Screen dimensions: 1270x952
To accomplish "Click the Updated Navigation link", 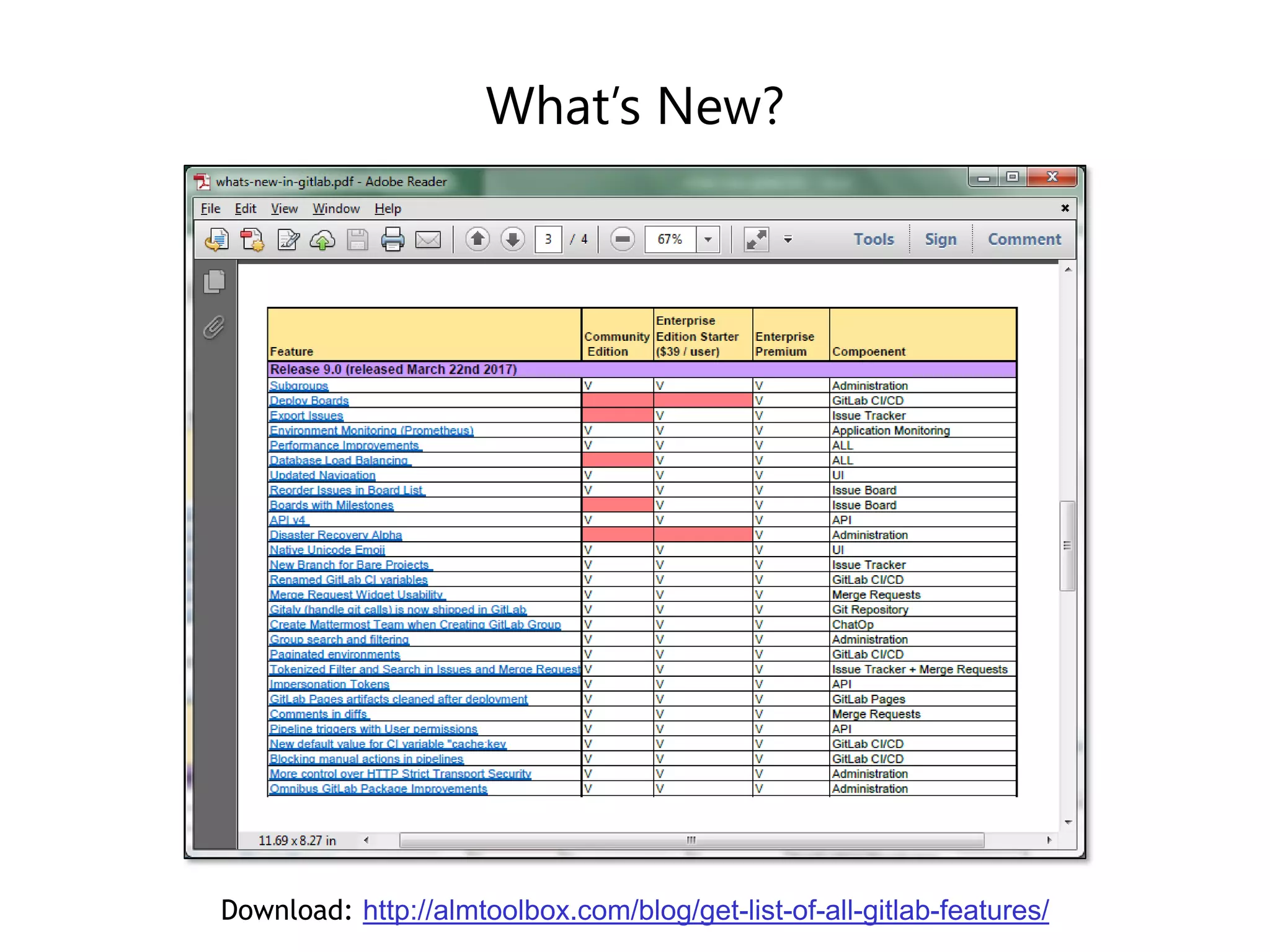I will 322,475.
